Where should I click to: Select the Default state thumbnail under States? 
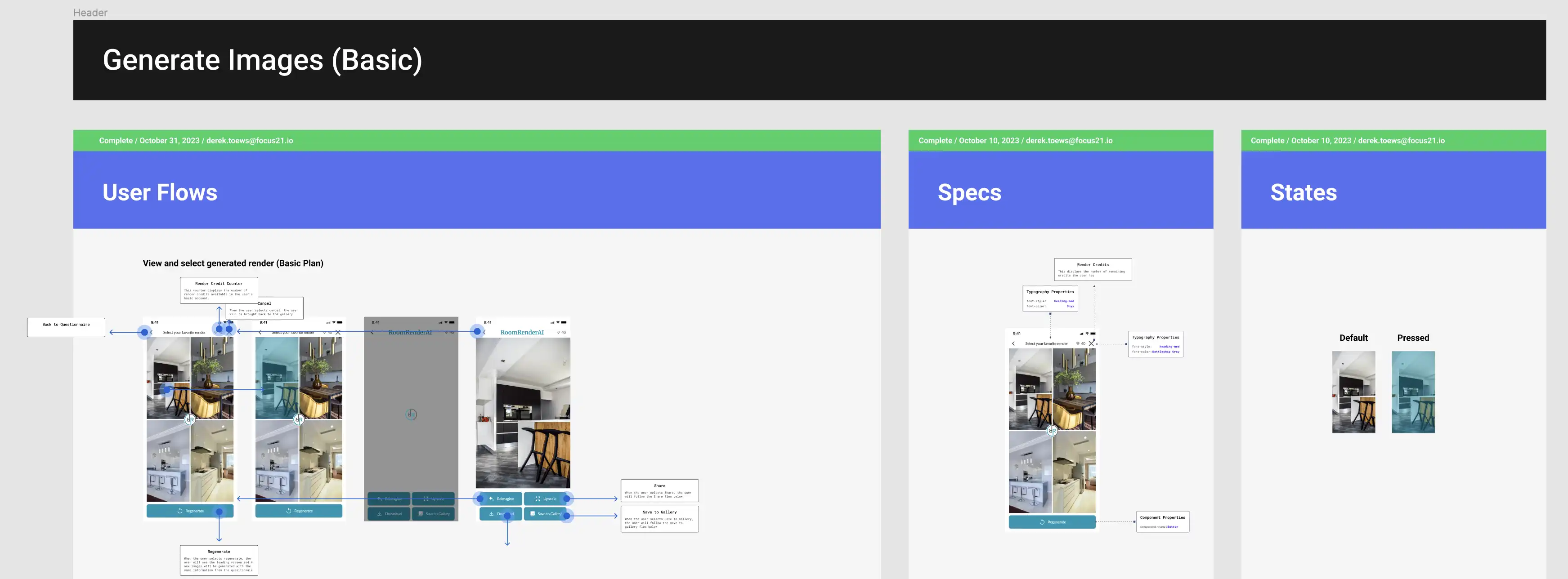pos(1354,392)
